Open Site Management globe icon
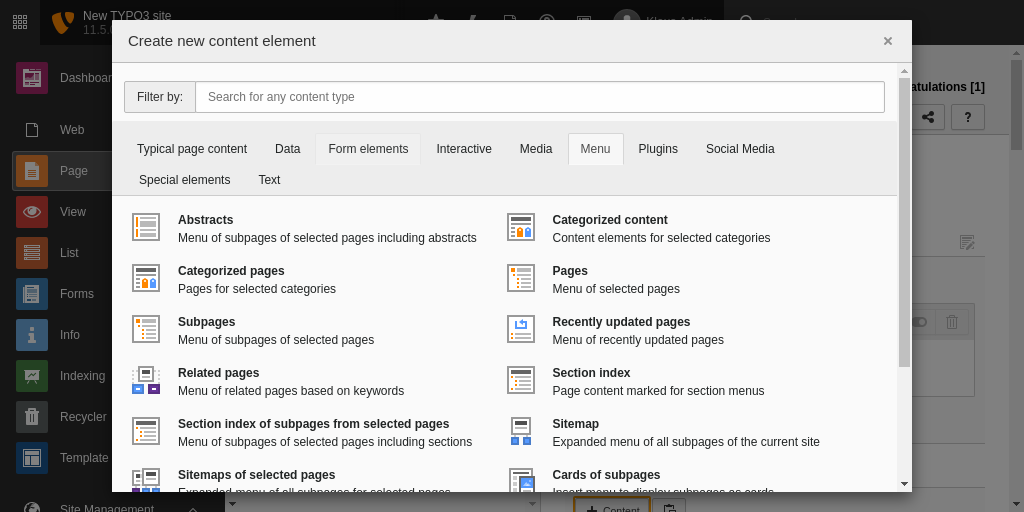The width and height of the screenshot is (1024, 512). [x=32, y=507]
